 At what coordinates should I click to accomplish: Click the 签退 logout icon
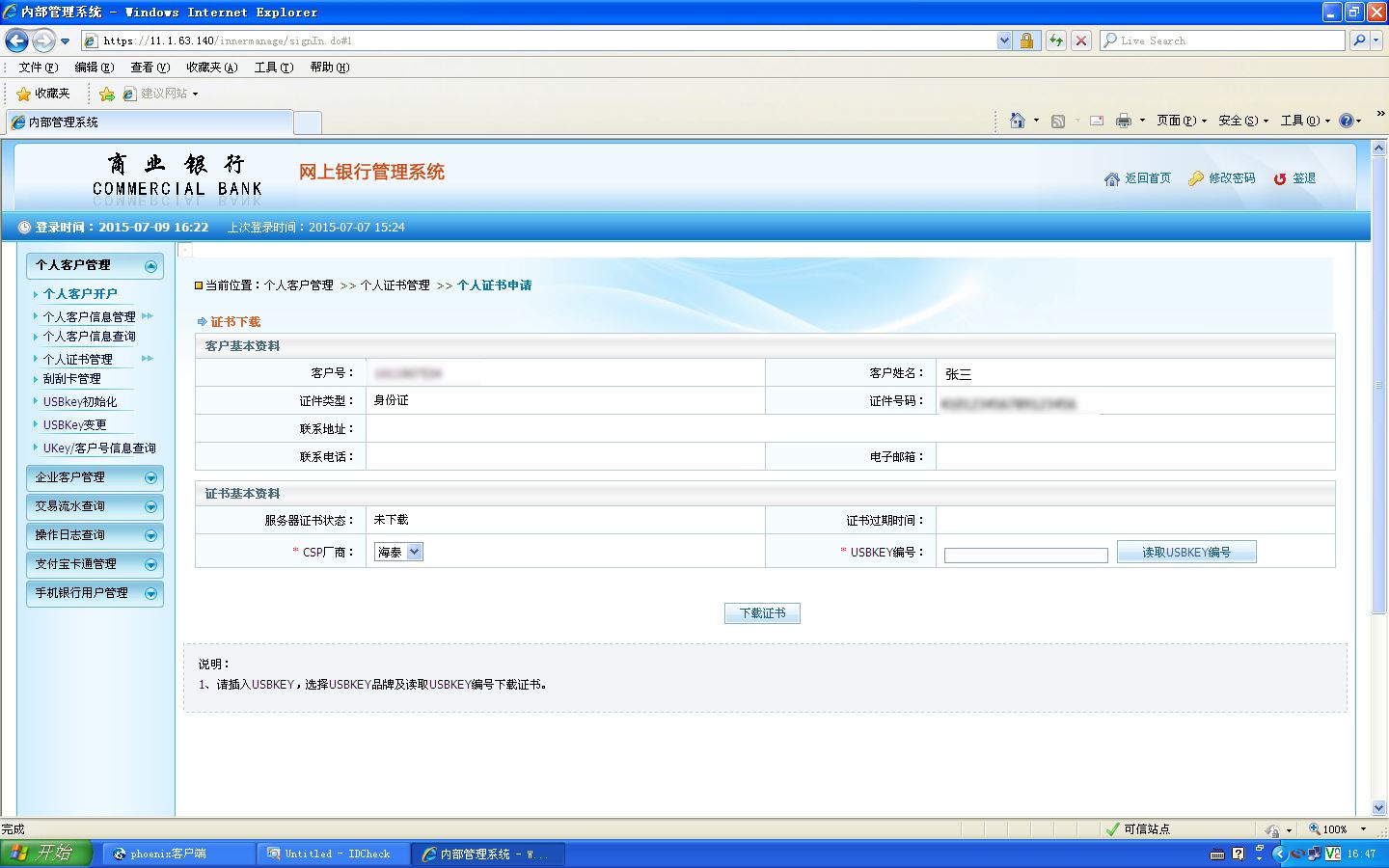1280,178
